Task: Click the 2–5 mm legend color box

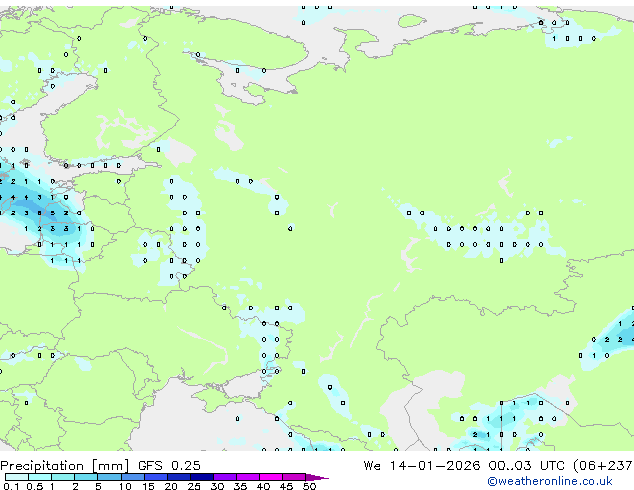Action: (86, 477)
